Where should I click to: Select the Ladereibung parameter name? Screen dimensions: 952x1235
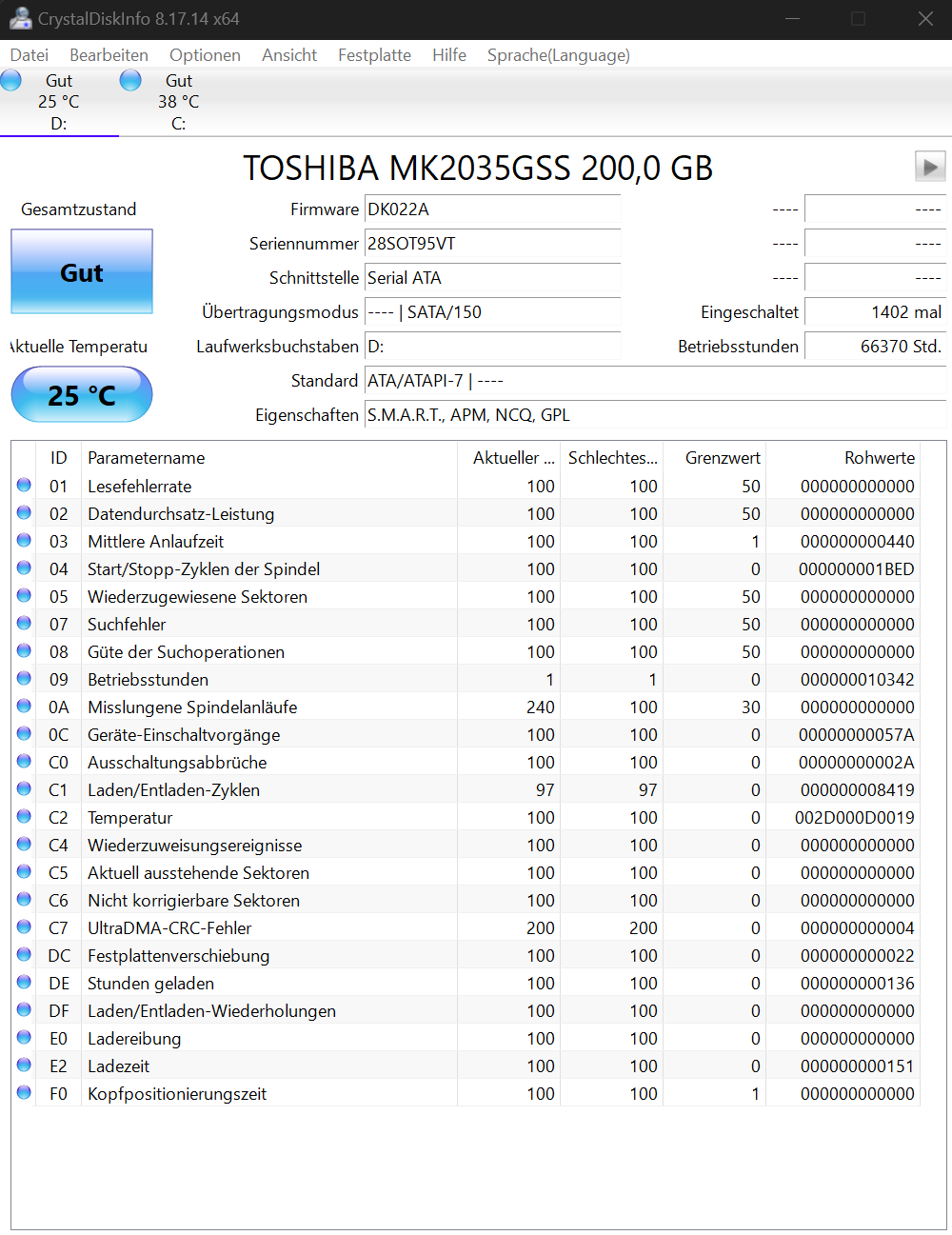point(134,1038)
